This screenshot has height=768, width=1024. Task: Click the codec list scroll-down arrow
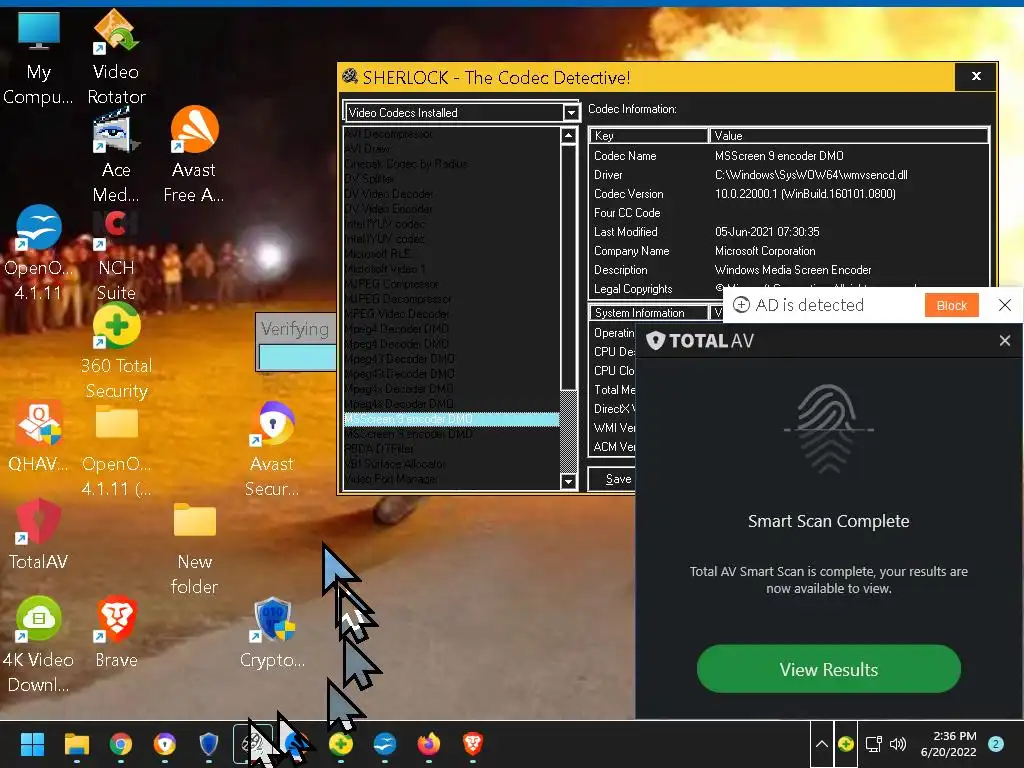coord(568,482)
